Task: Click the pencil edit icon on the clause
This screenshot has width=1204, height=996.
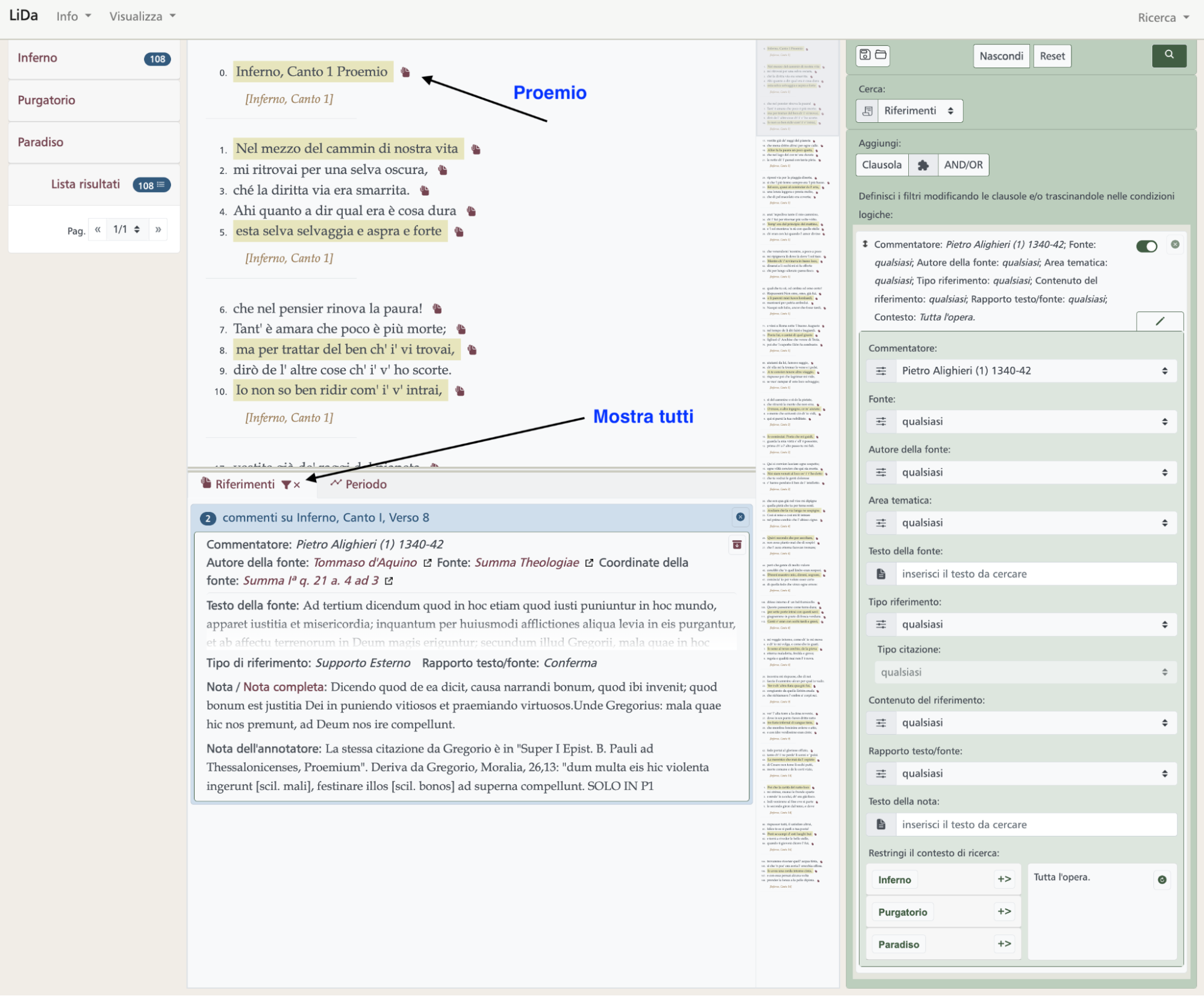Action: pyautogui.click(x=1159, y=322)
